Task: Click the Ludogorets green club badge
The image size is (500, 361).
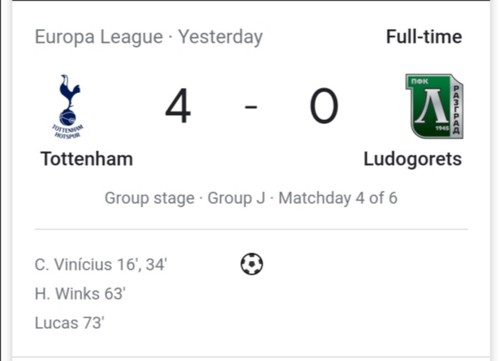Action: (434, 106)
